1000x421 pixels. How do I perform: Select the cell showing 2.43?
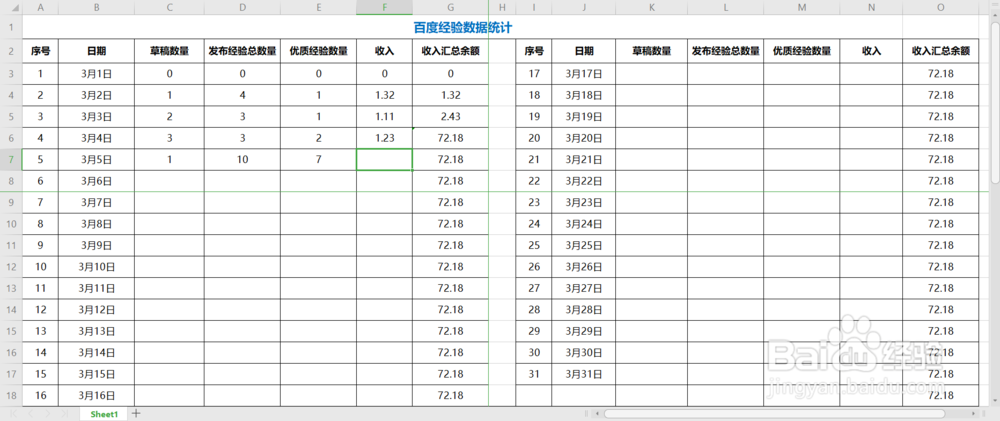click(x=451, y=117)
